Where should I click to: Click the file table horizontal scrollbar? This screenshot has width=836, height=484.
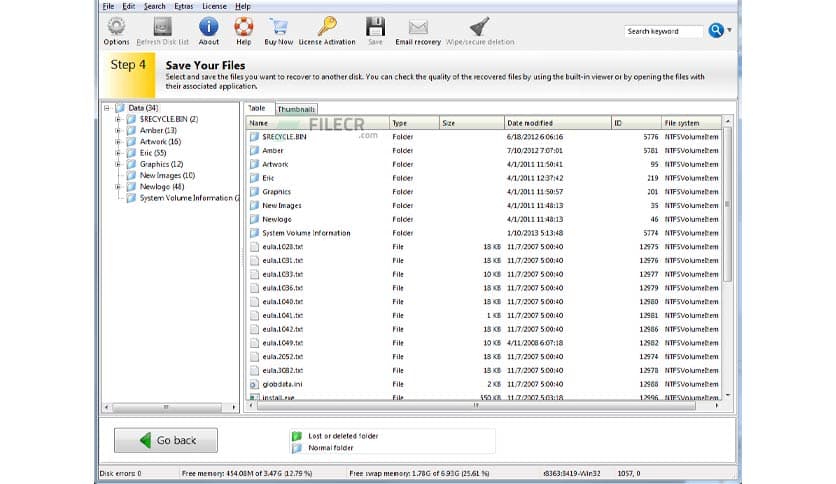476,406
